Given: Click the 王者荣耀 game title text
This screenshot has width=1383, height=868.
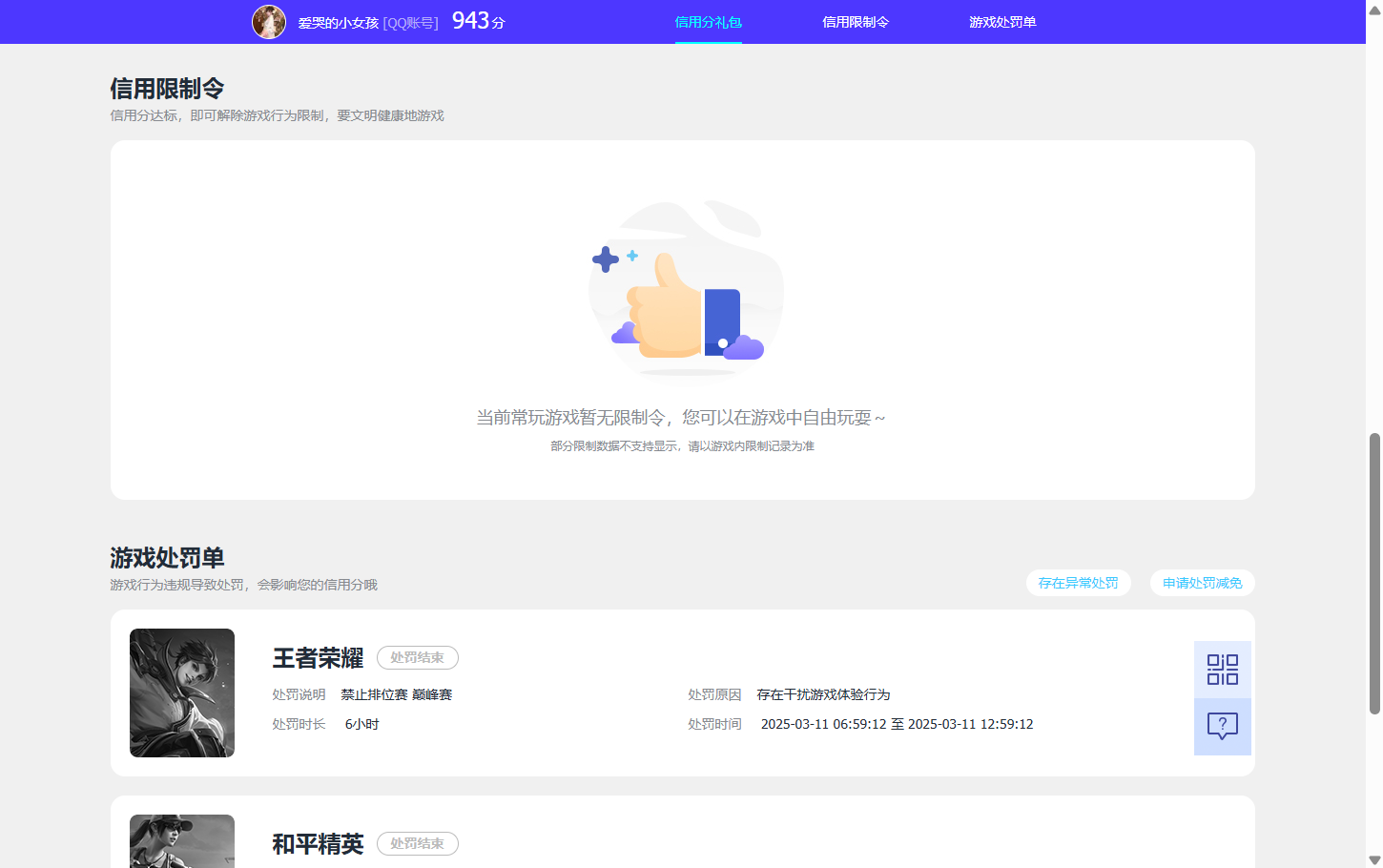Looking at the screenshot, I should 317,657.
